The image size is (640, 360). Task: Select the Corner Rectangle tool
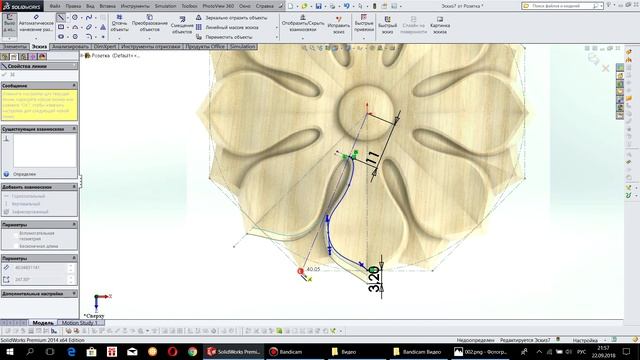pyautogui.click(x=61, y=27)
